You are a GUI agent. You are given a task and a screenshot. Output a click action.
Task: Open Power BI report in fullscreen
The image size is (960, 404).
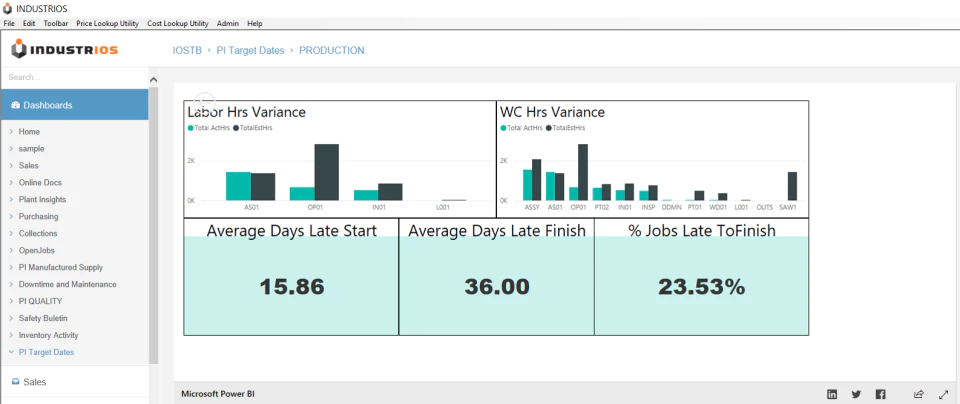[943, 394]
